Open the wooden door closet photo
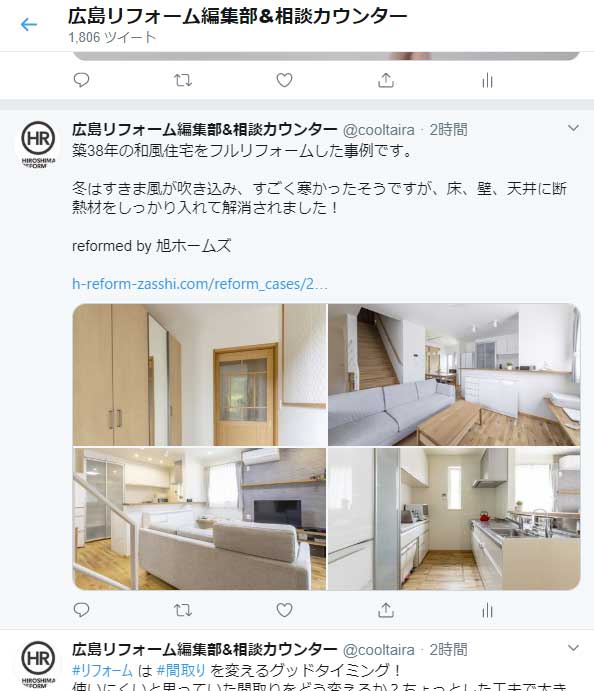This screenshot has height=691, width=594. click(x=200, y=375)
